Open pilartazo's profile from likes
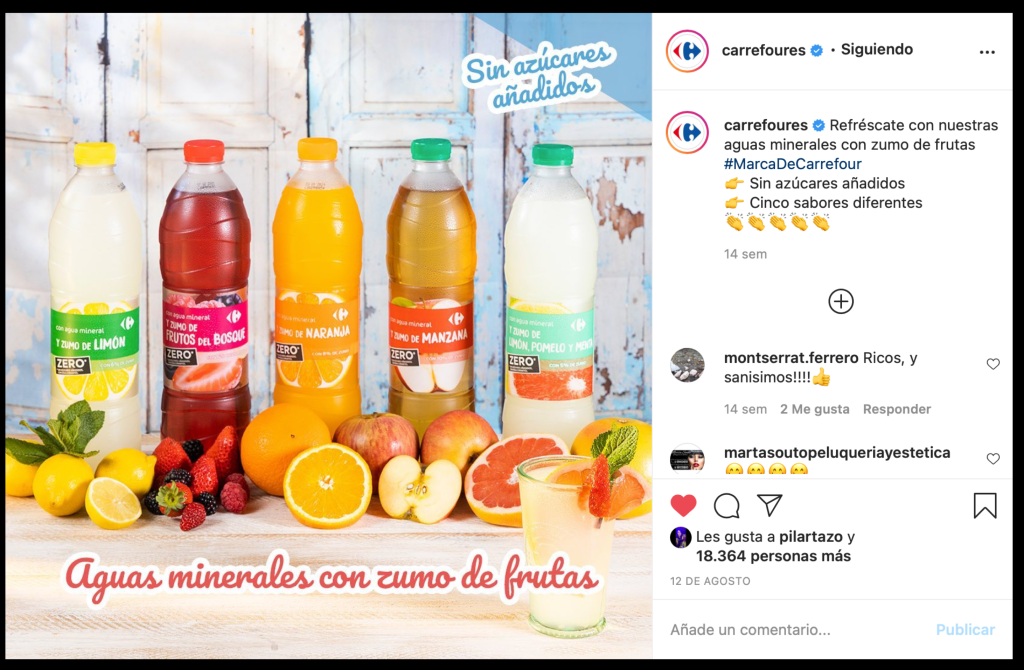This screenshot has height=670, width=1024. 810,537
